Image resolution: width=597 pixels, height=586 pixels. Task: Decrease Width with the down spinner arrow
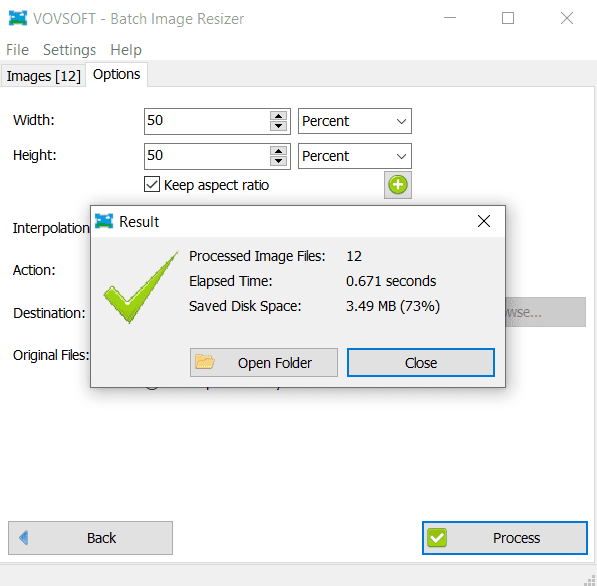tap(278, 126)
